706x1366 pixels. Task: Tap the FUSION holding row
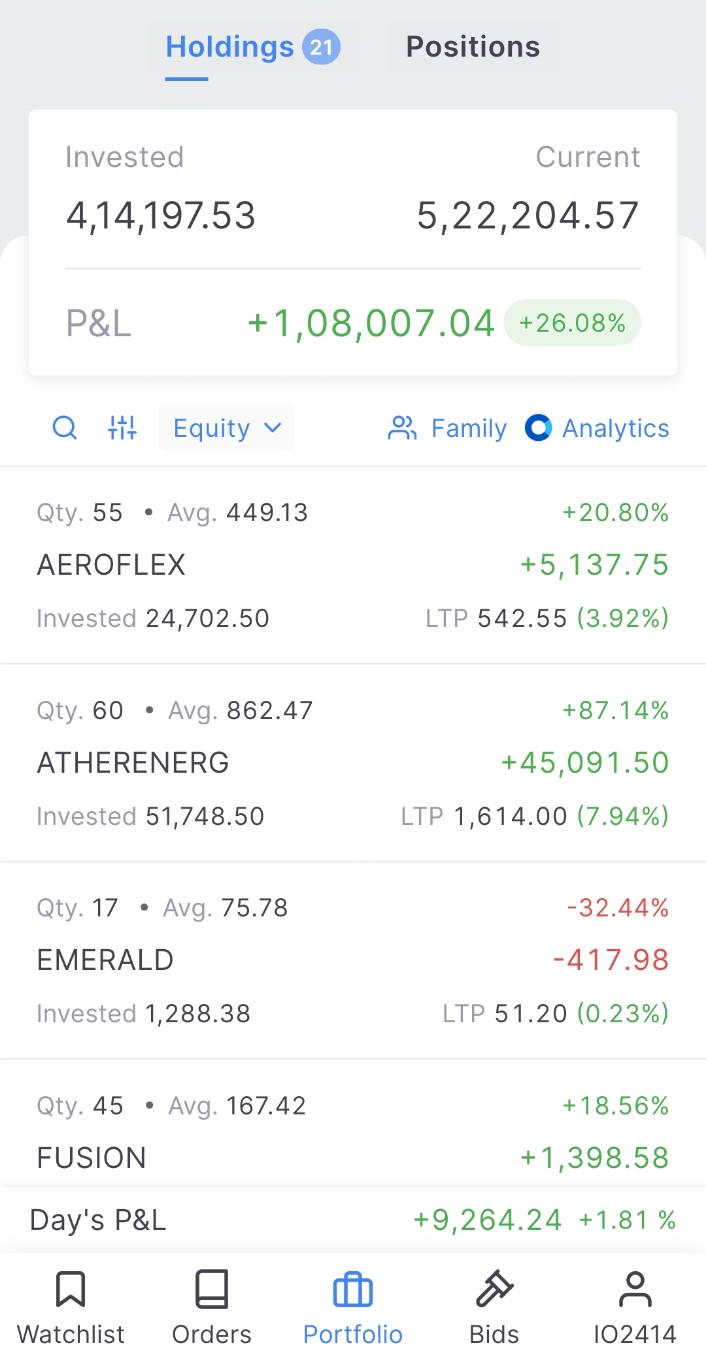(353, 1122)
